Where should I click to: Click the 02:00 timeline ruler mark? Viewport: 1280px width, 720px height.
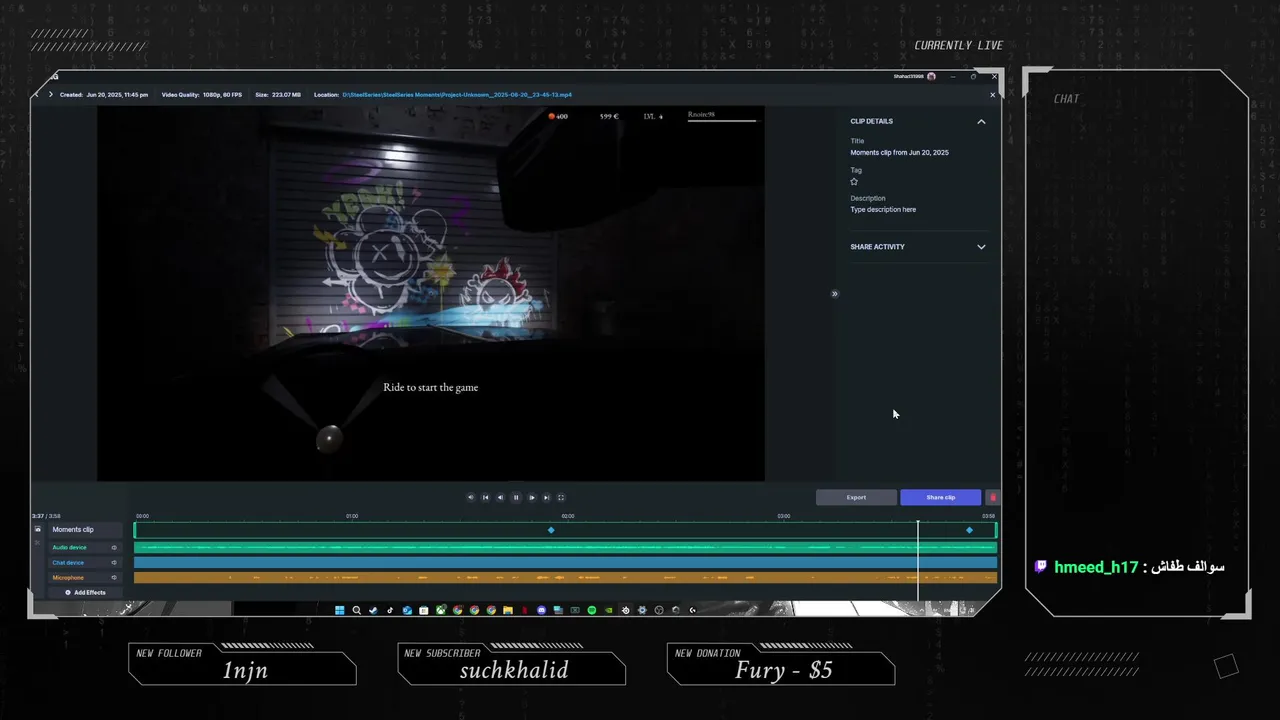568,516
